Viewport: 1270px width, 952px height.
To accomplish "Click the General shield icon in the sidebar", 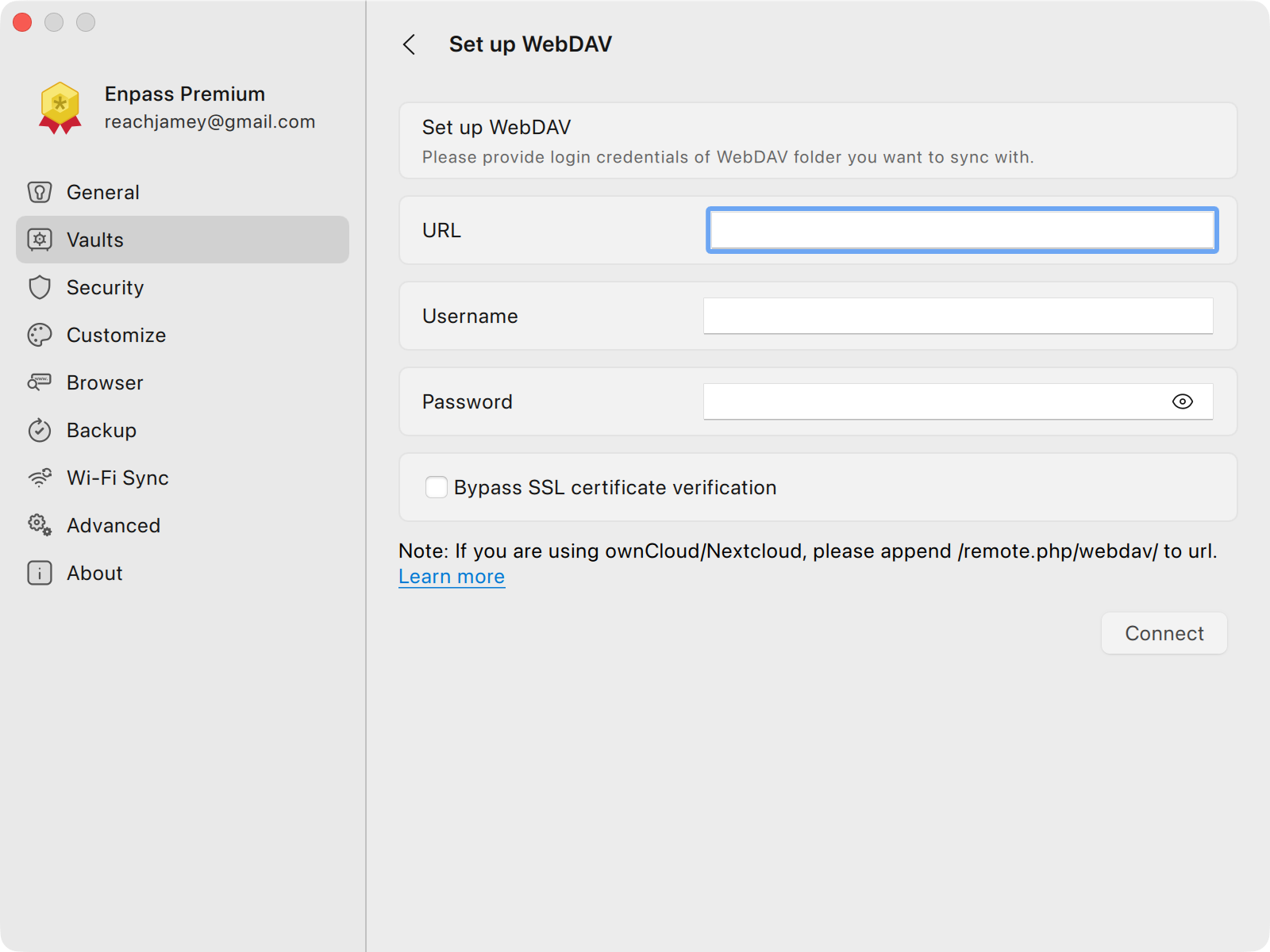I will (40, 192).
